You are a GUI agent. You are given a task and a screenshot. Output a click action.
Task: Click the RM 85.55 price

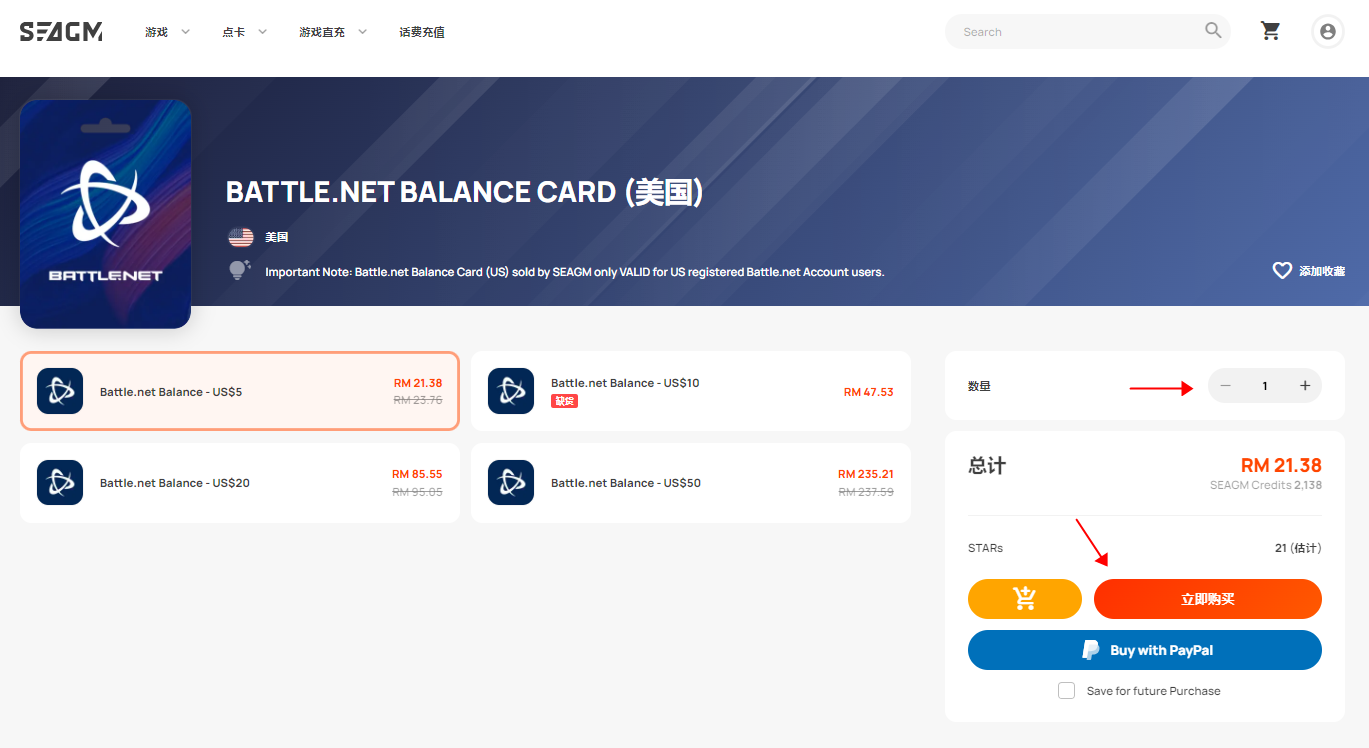pyautogui.click(x=417, y=474)
